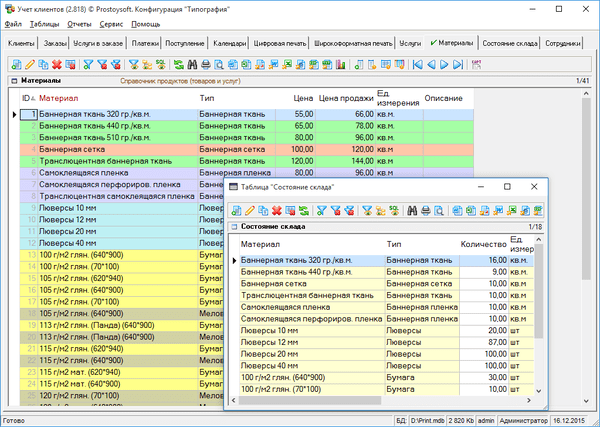Image resolution: width=600 pixels, height=427 pixels.
Task: Click the Администратор status bar entry
Action: (523, 420)
